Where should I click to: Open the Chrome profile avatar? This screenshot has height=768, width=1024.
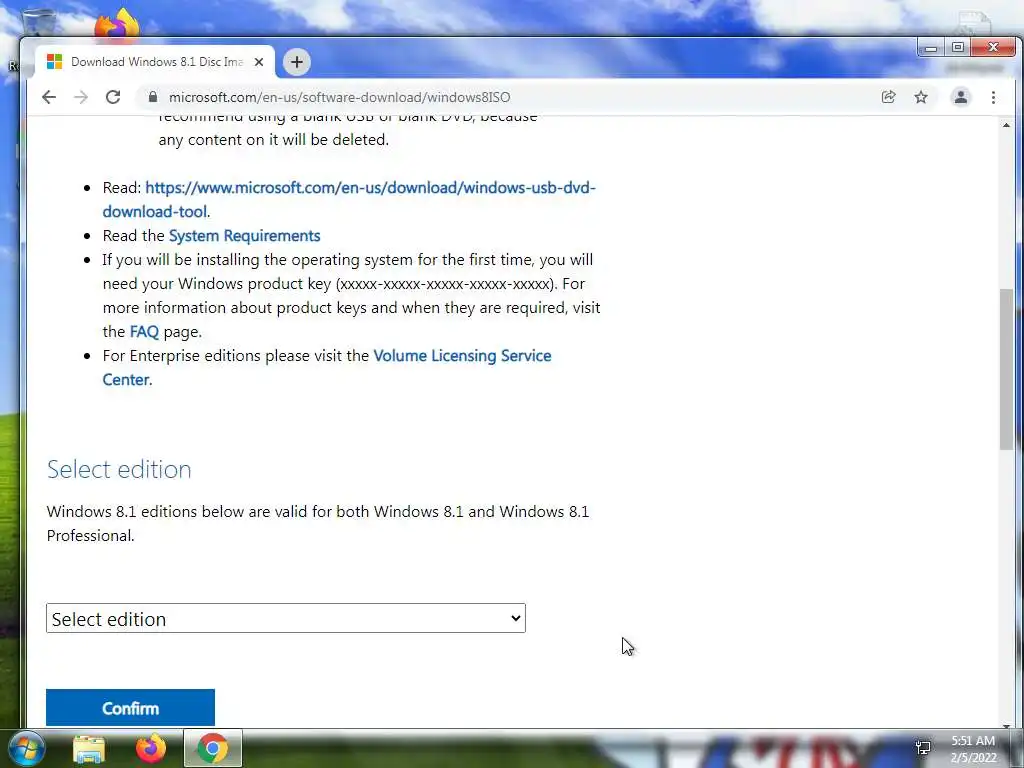[x=961, y=97]
